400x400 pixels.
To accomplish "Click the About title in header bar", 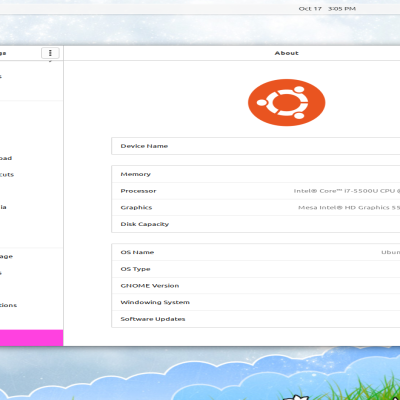I will [286, 53].
